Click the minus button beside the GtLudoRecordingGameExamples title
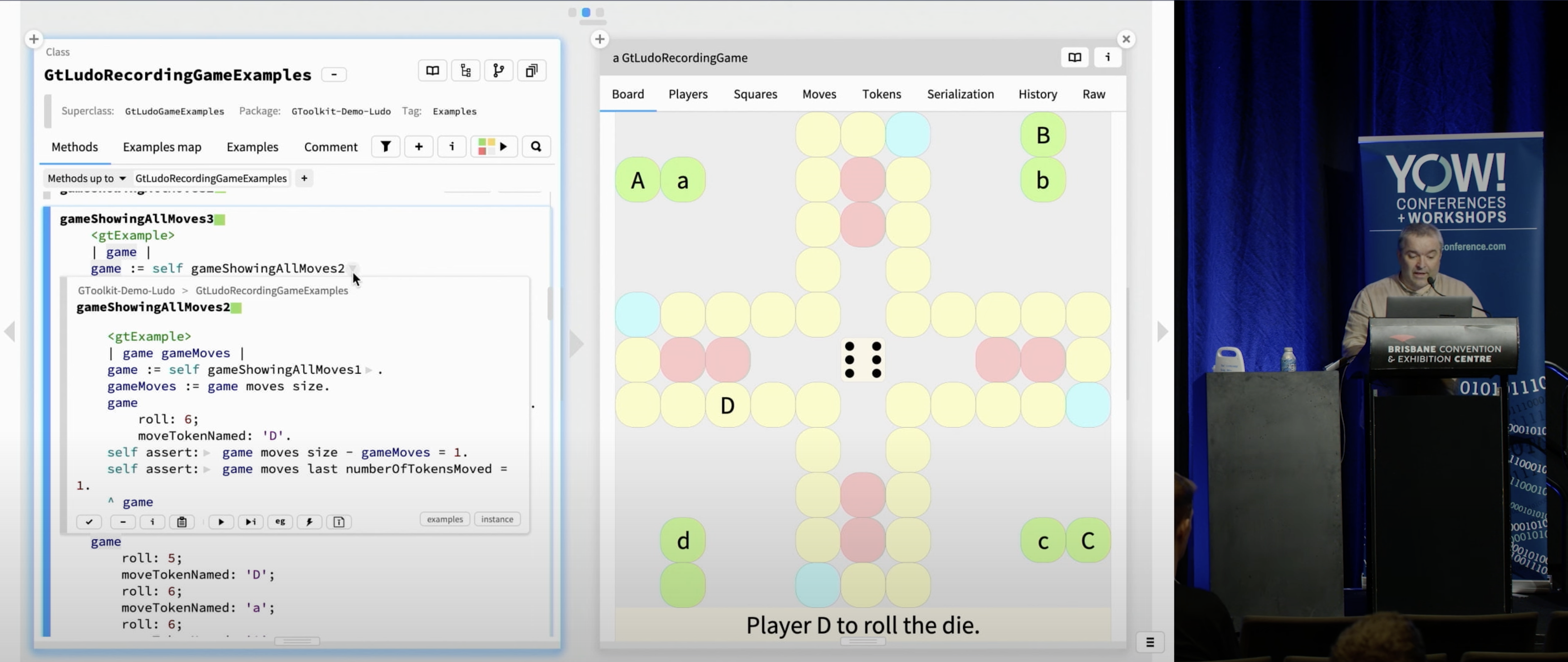This screenshot has width=1568, height=662. (333, 74)
